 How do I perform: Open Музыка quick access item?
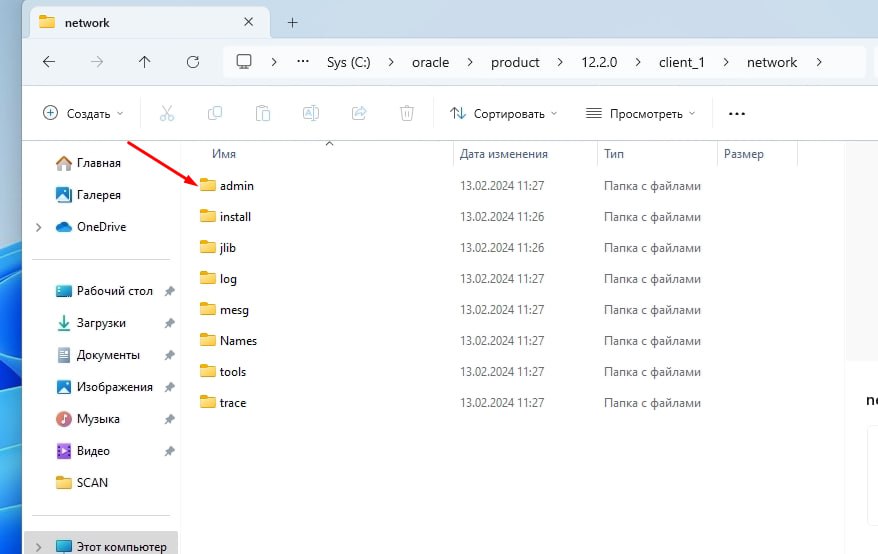(88, 418)
